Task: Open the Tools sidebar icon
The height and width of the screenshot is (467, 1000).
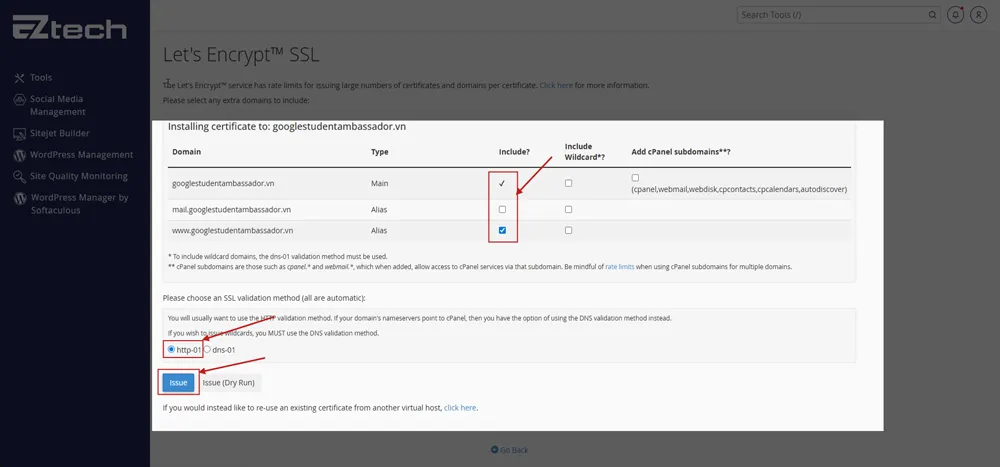Action: point(19,78)
